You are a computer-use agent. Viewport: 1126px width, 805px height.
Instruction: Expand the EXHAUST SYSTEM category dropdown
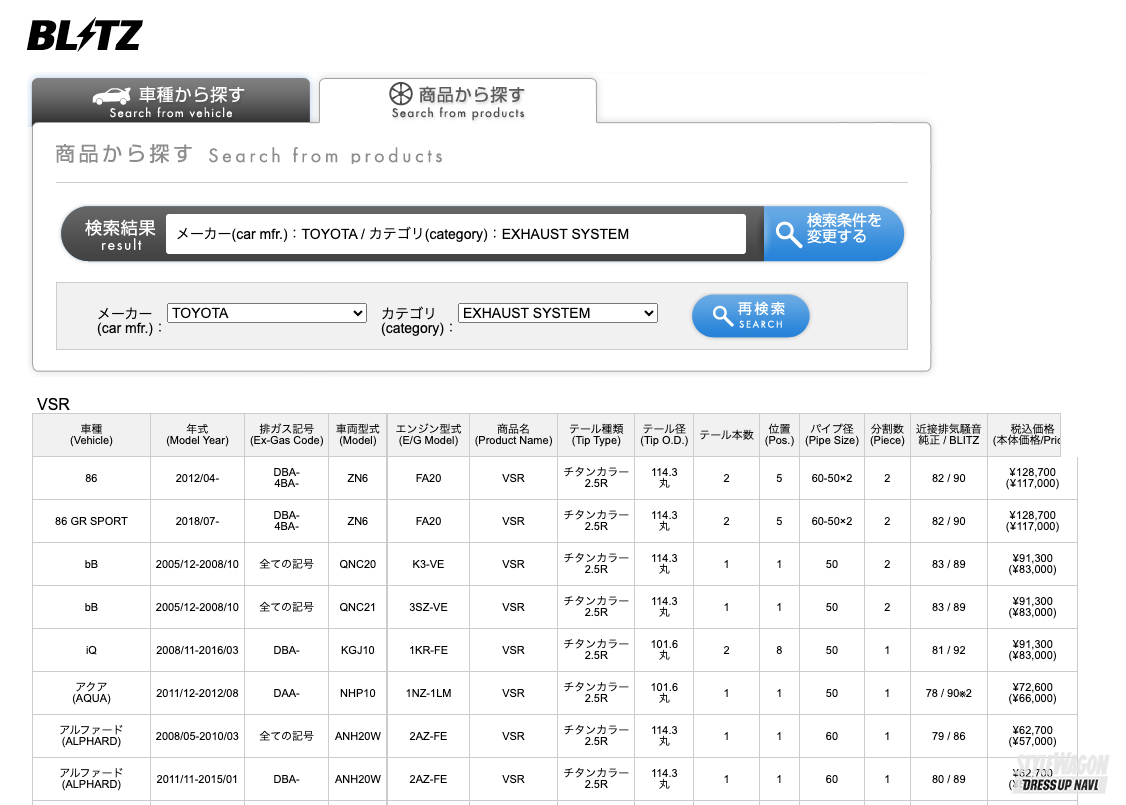pyautogui.click(x=557, y=313)
